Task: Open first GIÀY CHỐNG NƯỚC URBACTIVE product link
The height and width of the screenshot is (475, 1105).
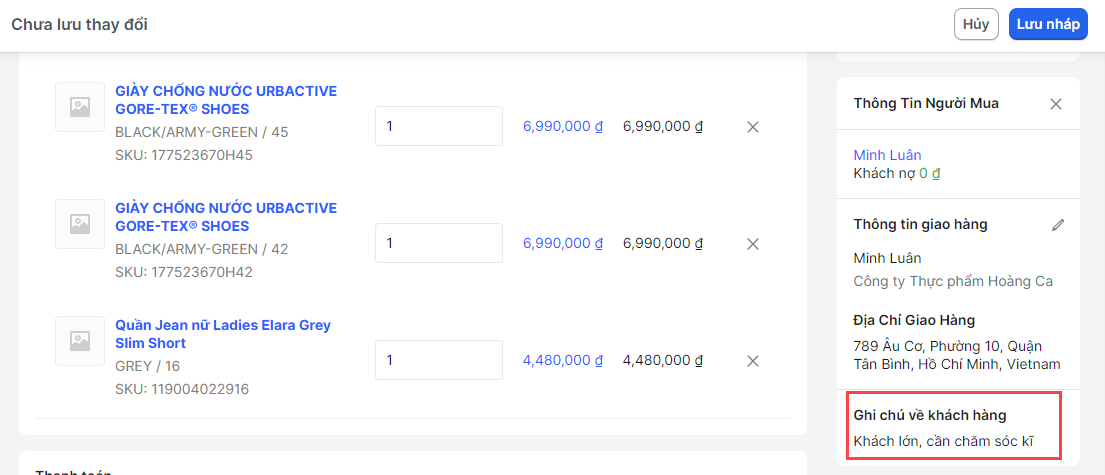Action: [x=226, y=100]
